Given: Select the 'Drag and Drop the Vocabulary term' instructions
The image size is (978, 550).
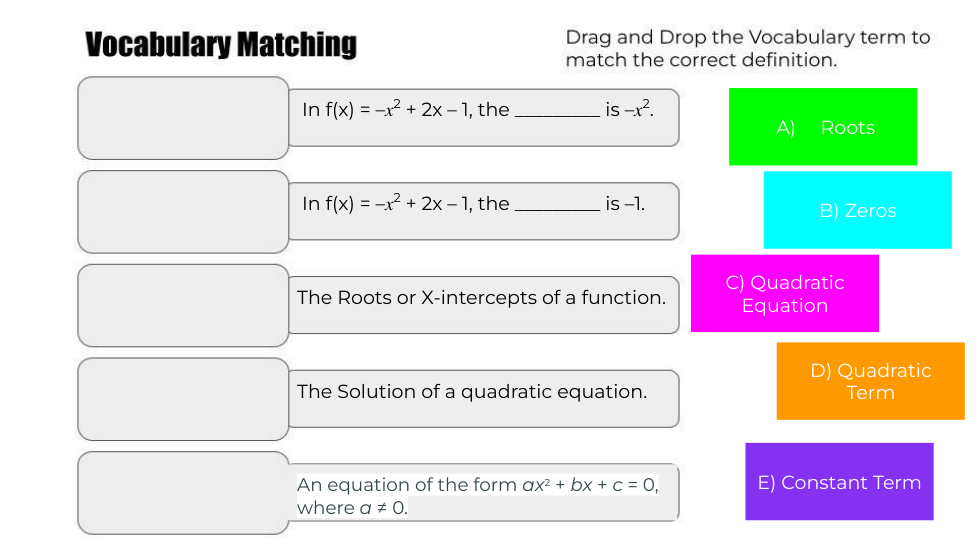Looking at the screenshot, I should coord(747,48).
